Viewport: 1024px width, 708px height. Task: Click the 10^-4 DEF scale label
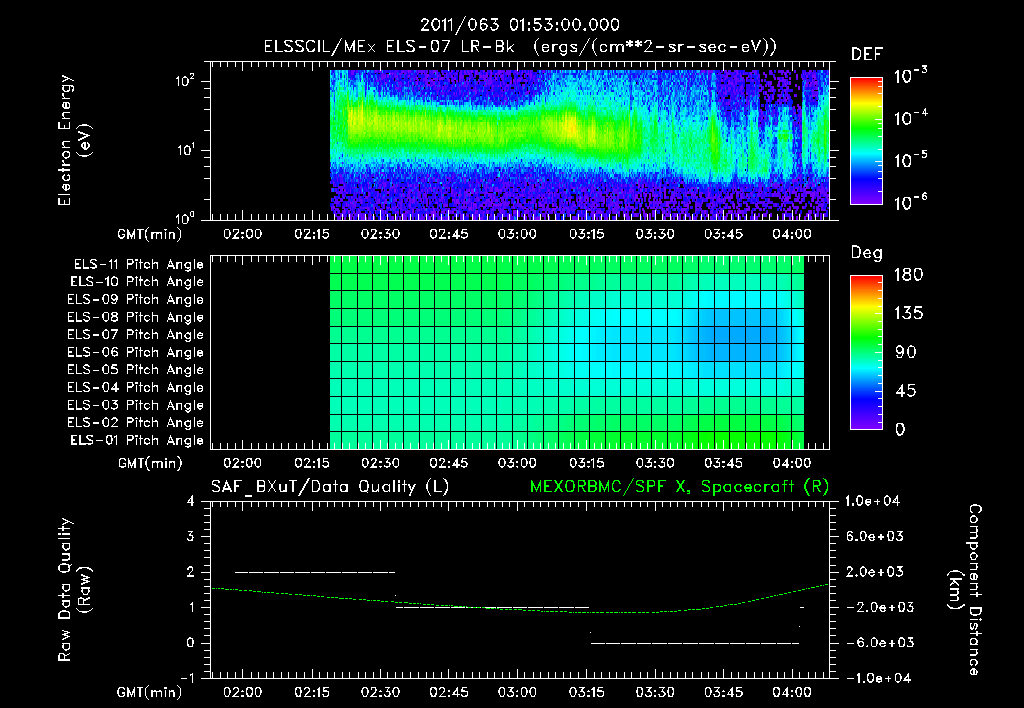pos(910,118)
